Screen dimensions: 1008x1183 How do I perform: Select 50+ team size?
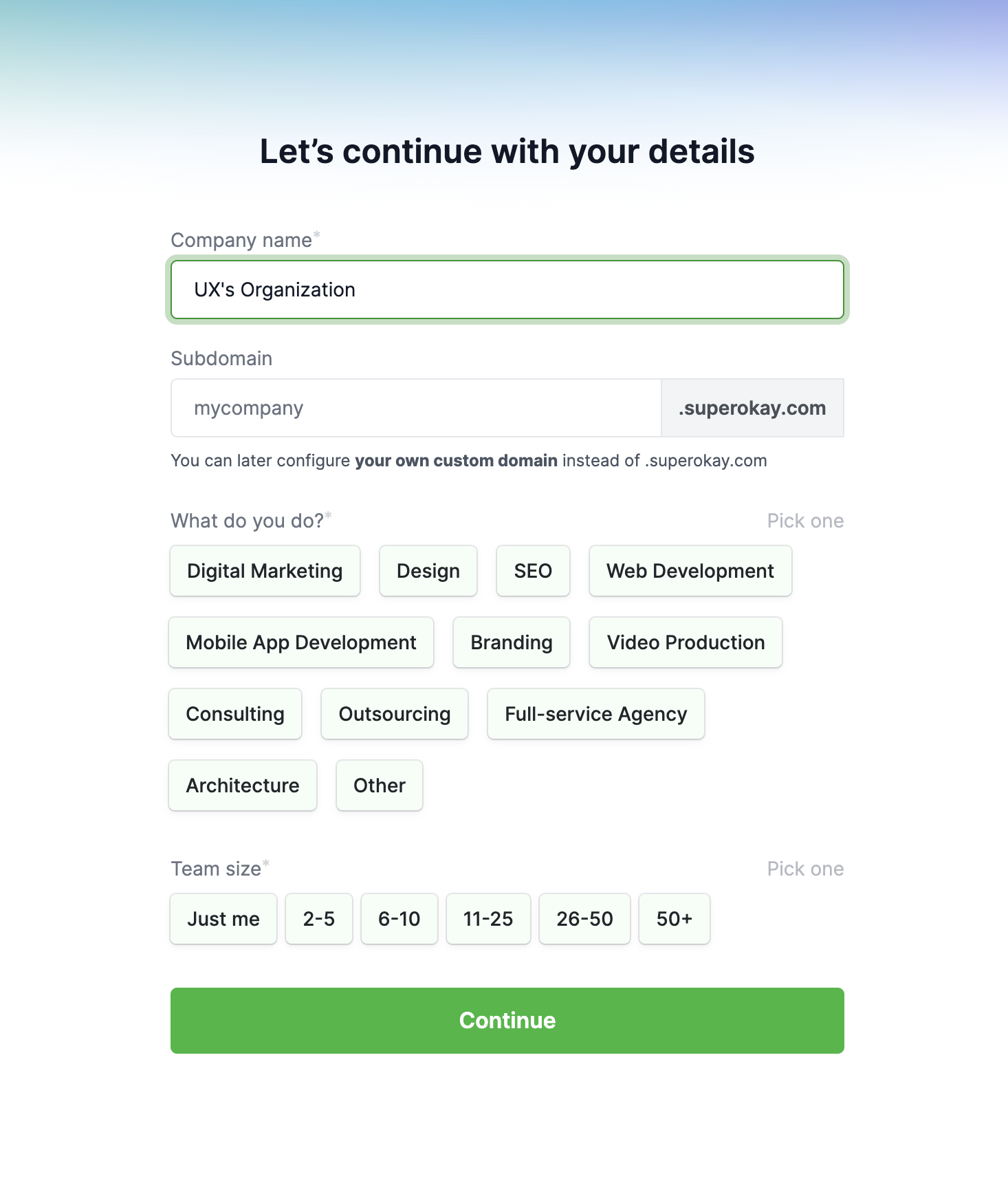674,919
